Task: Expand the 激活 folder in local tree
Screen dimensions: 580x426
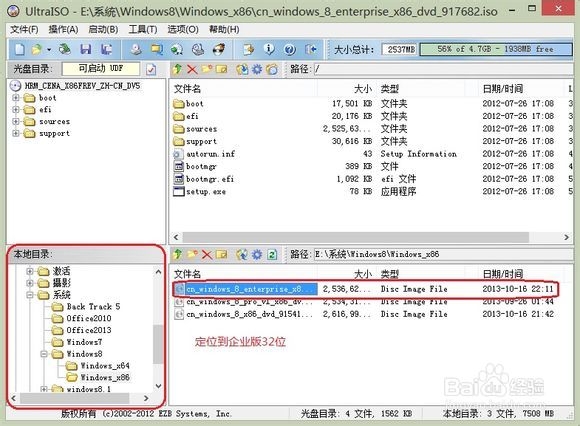Action: coord(30,271)
